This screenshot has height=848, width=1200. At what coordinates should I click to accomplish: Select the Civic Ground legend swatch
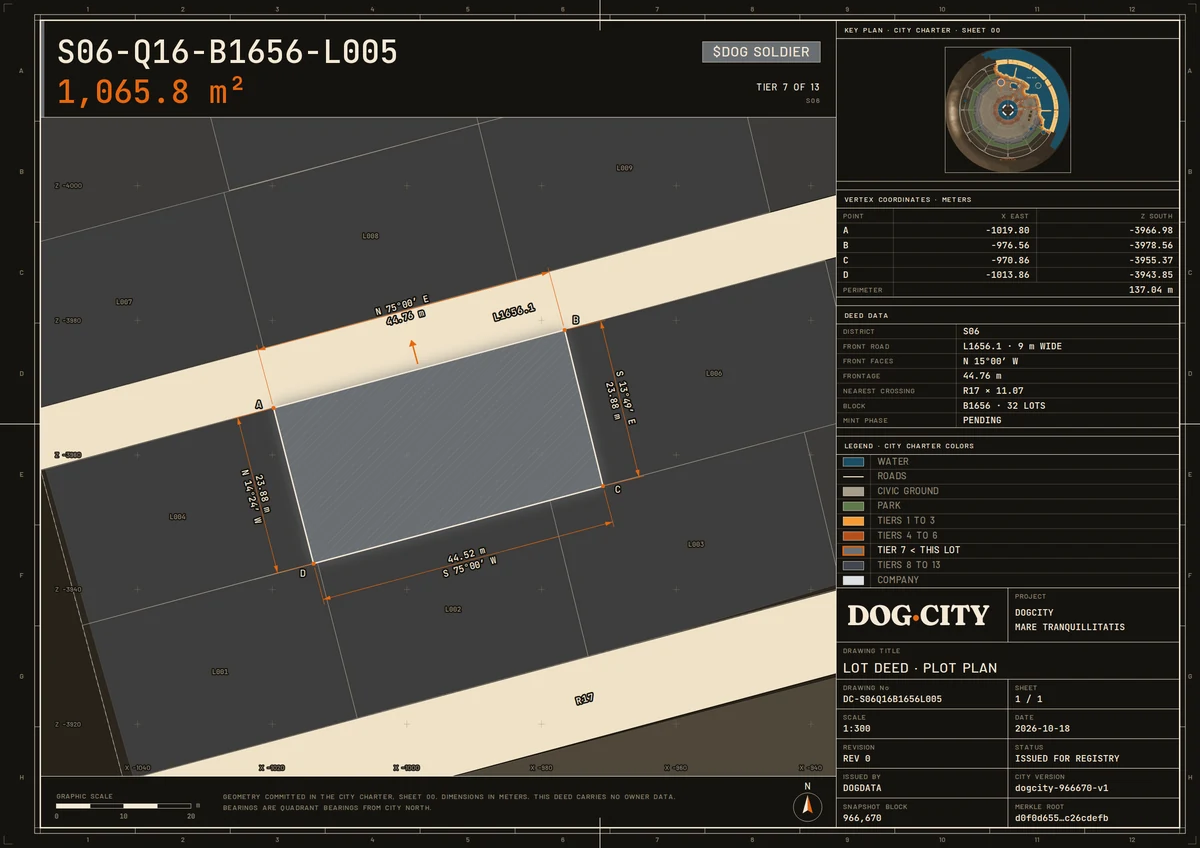click(853, 491)
